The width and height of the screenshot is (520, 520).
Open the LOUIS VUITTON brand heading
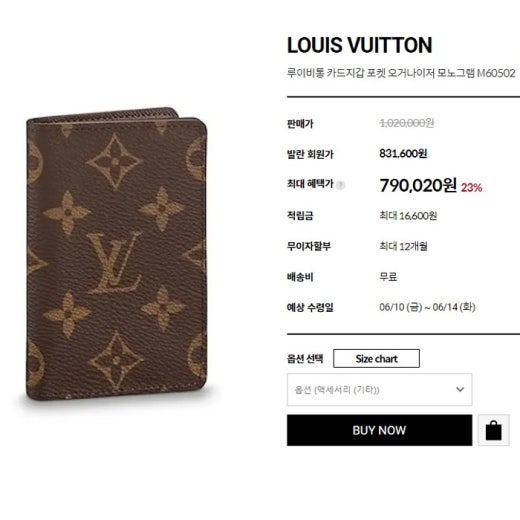tap(360, 45)
